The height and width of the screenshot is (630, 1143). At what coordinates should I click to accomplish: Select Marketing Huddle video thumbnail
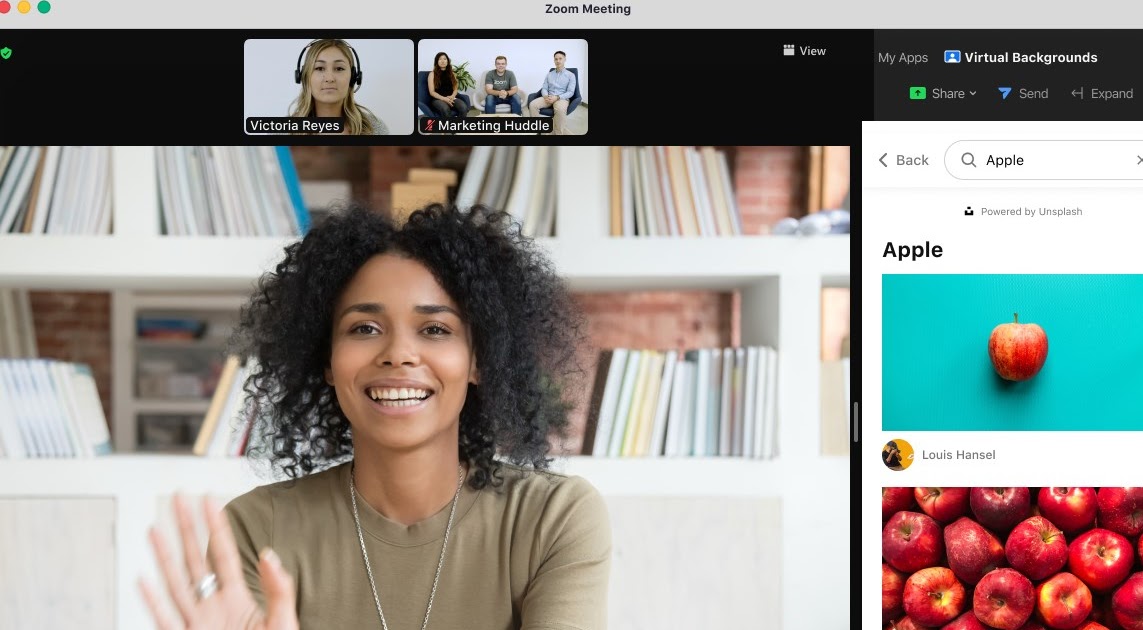pyautogui.click(x=503, y=87)
